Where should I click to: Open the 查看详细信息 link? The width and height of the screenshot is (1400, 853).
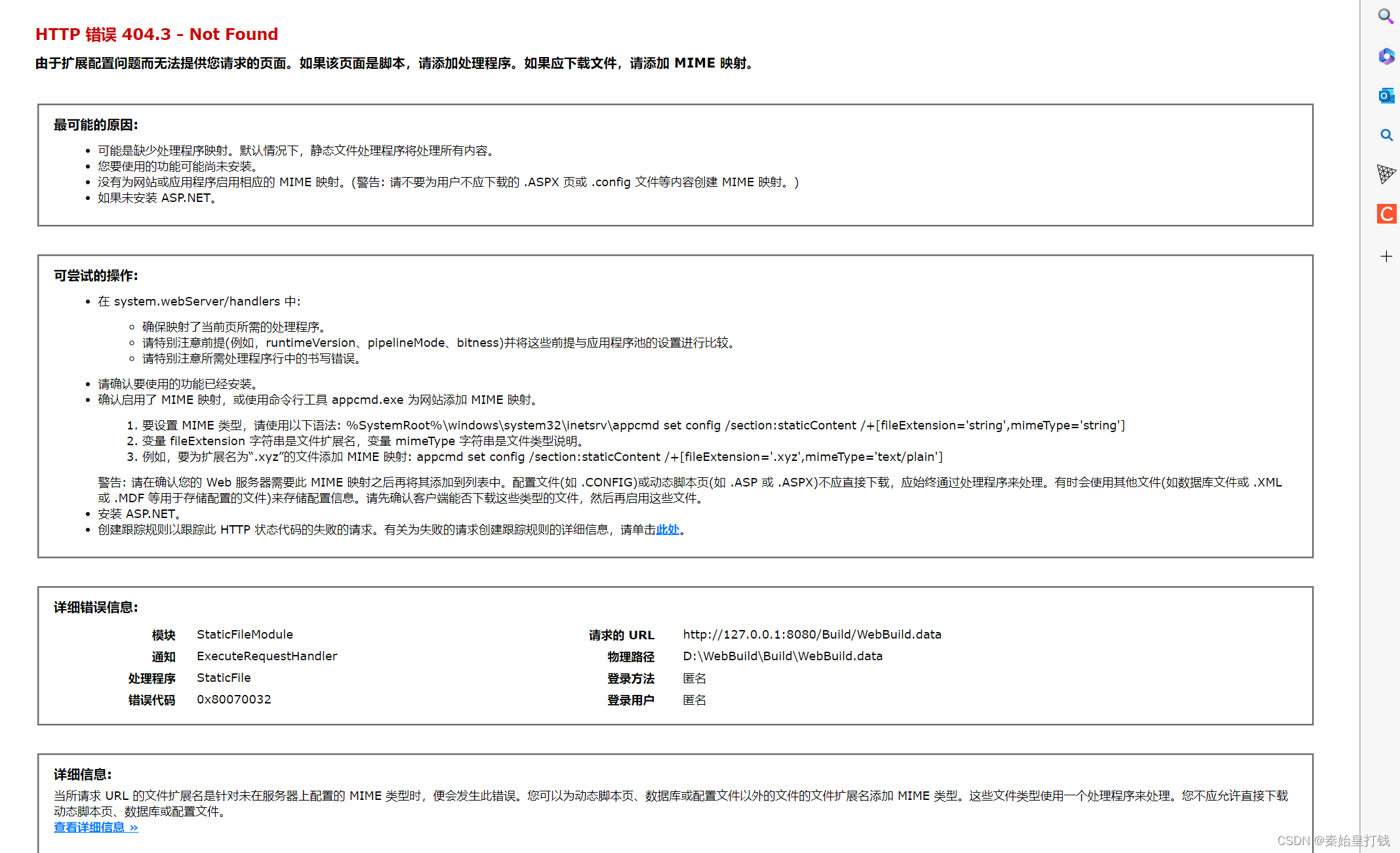(x=96, y=827)
